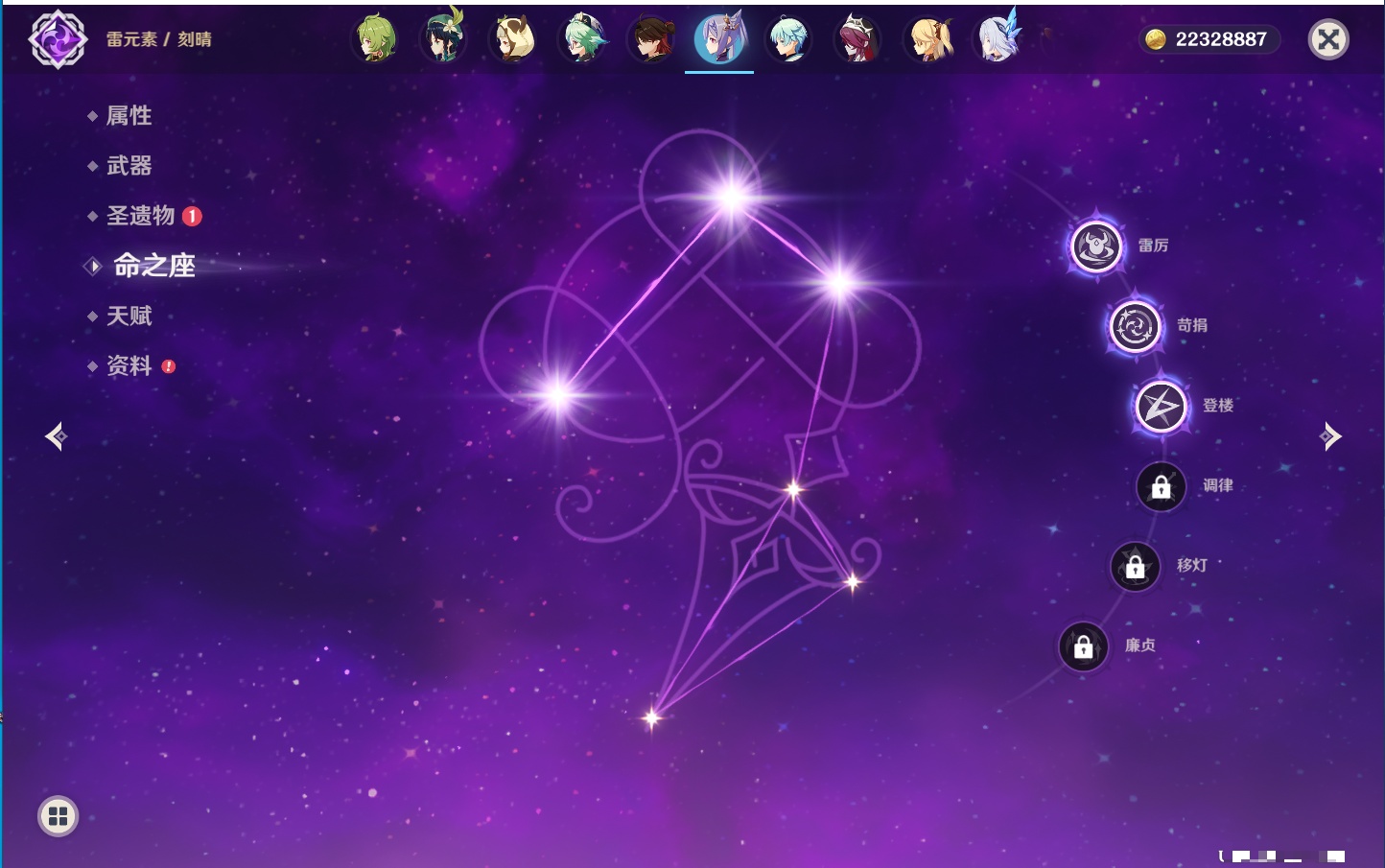Open the 雷厉 constellation node icon

1096,246
